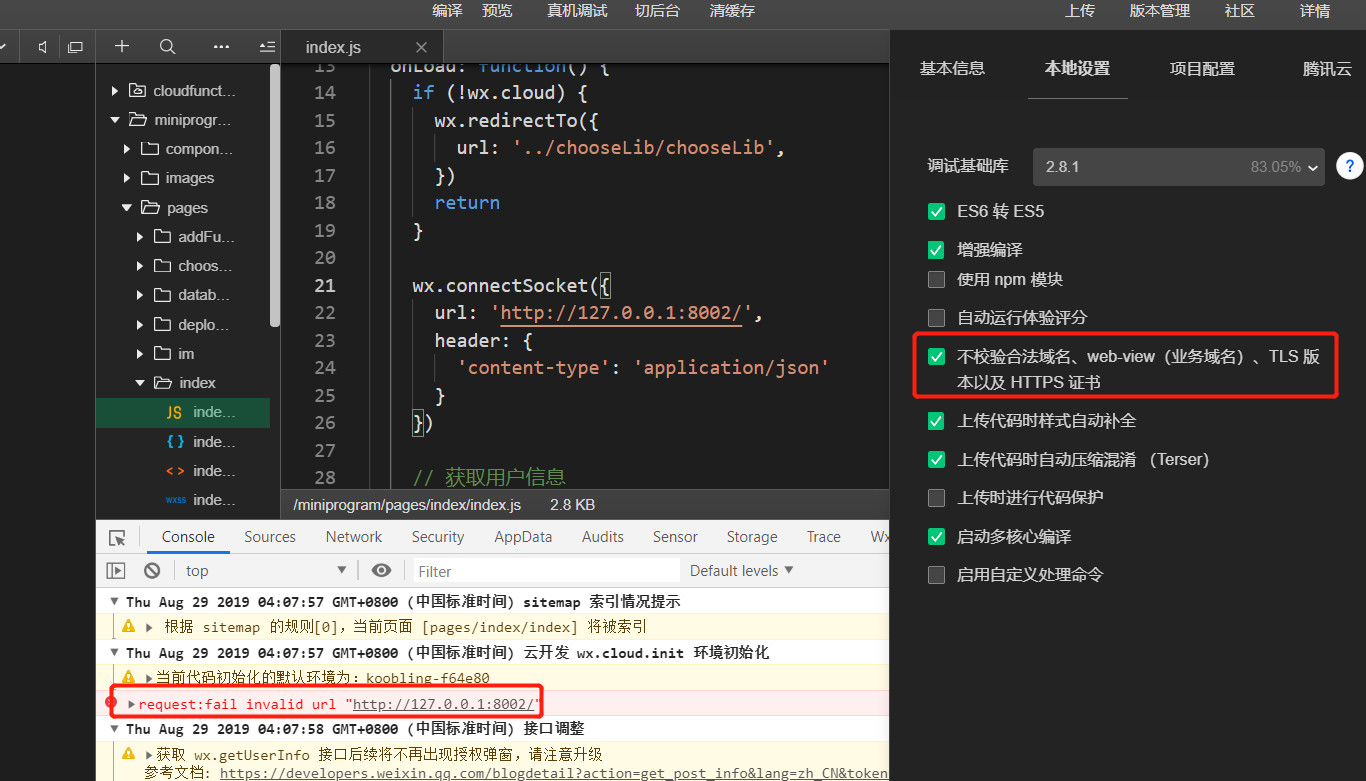Click the error icon beside request:fail message
The height and width of the screenshot is (781, 1366).
(x=112, y=703)
